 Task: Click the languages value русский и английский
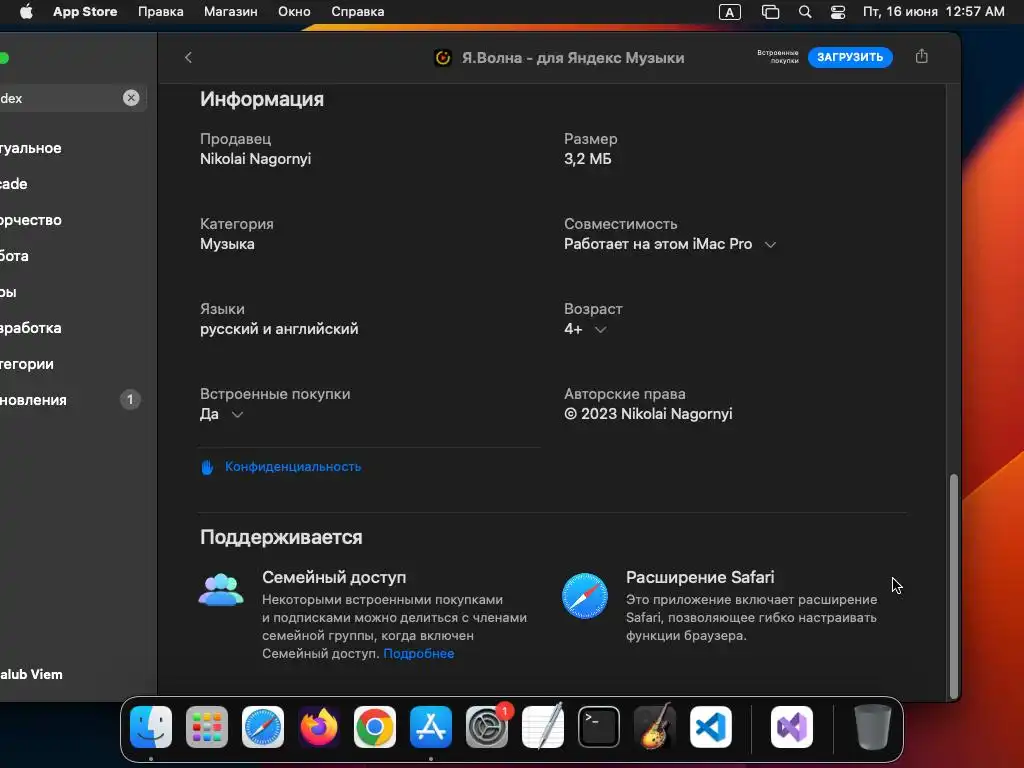pyautogui.click(x=279, y=329)
